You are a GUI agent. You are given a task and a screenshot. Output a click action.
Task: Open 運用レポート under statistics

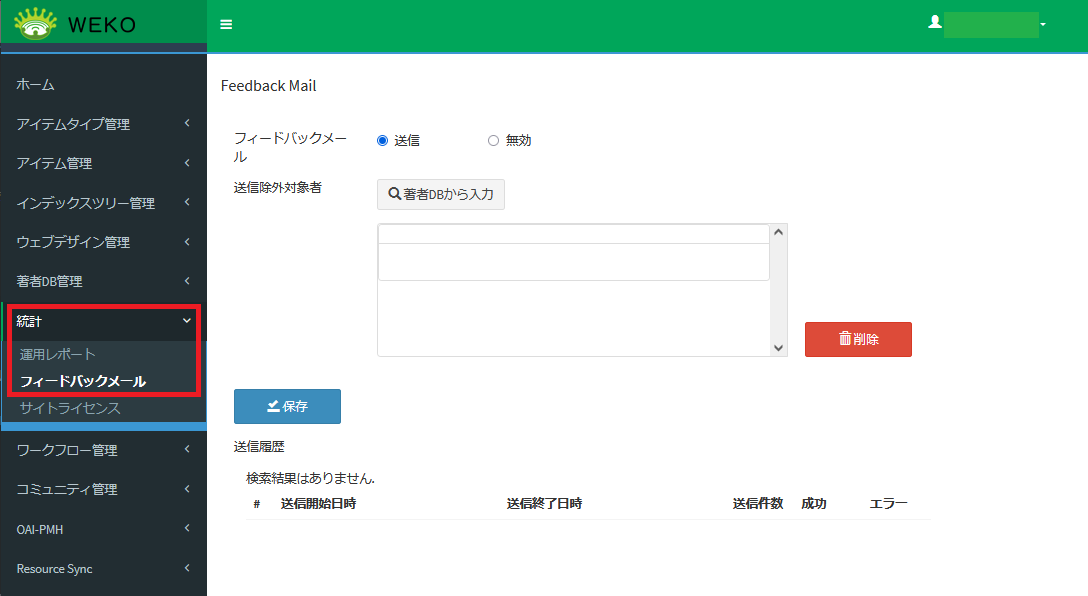point(58,354)
